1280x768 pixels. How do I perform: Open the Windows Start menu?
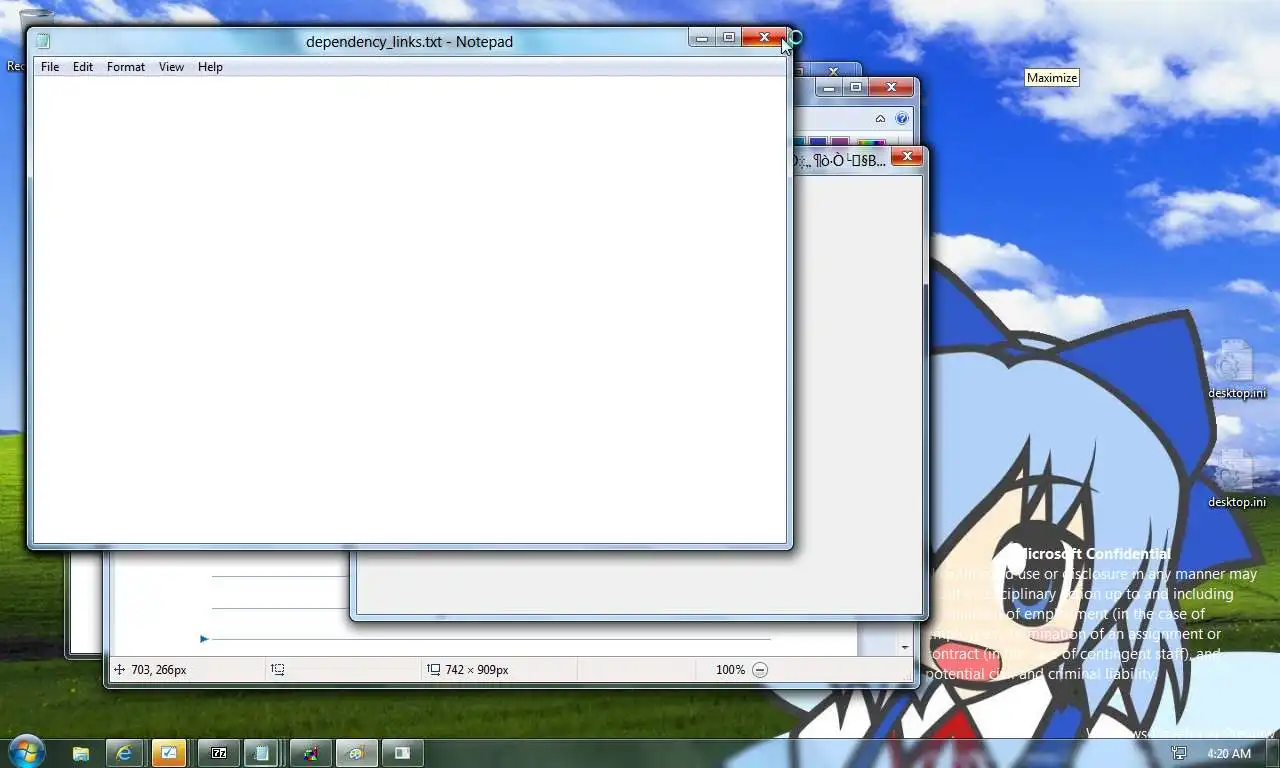26,752
